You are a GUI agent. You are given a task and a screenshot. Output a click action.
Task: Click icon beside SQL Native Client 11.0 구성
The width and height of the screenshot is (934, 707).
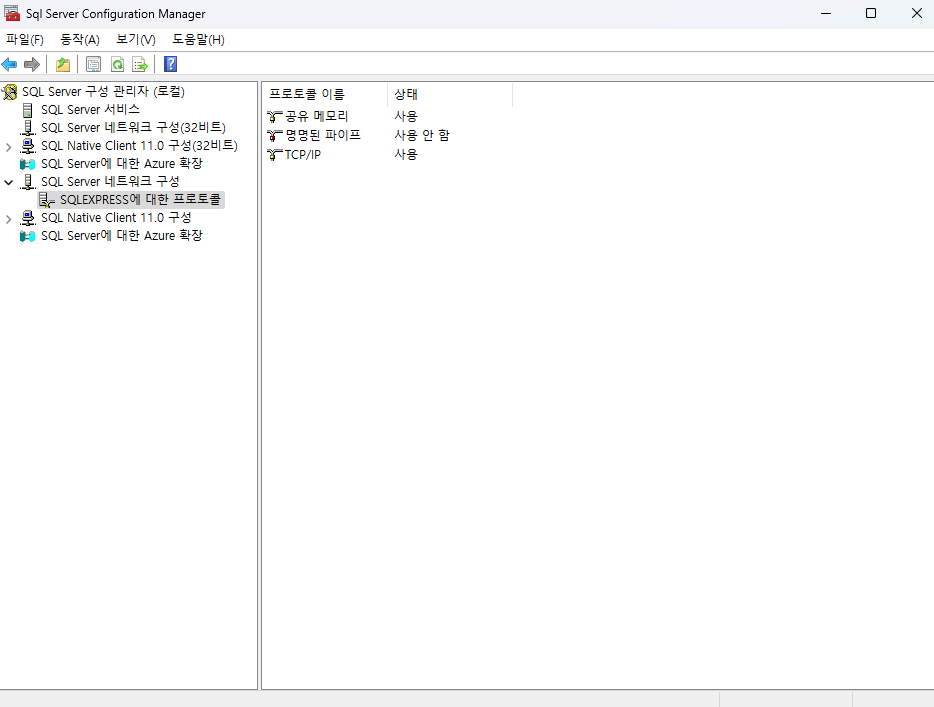click(27, 218)
